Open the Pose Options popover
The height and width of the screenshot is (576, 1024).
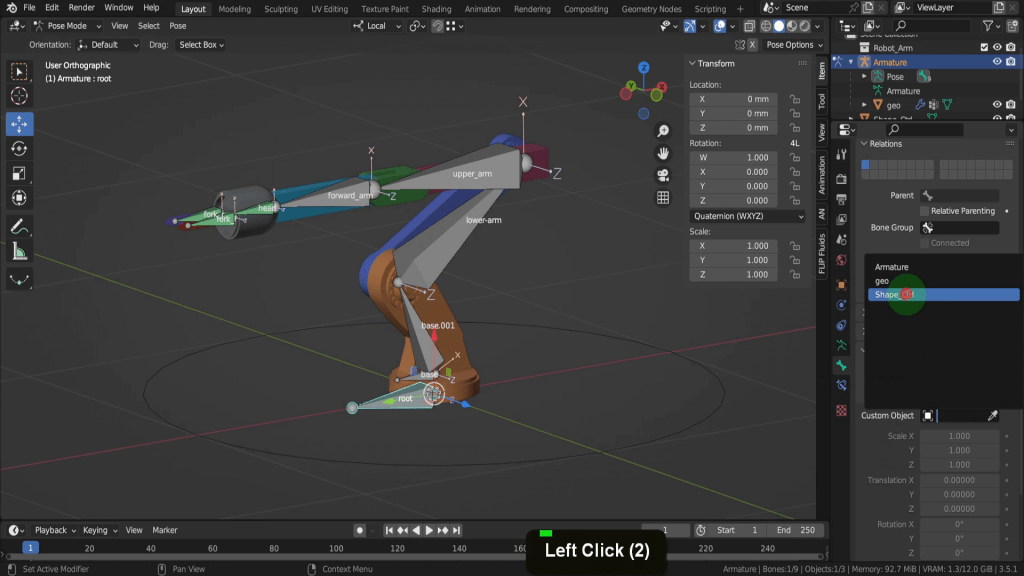(790, 45)
